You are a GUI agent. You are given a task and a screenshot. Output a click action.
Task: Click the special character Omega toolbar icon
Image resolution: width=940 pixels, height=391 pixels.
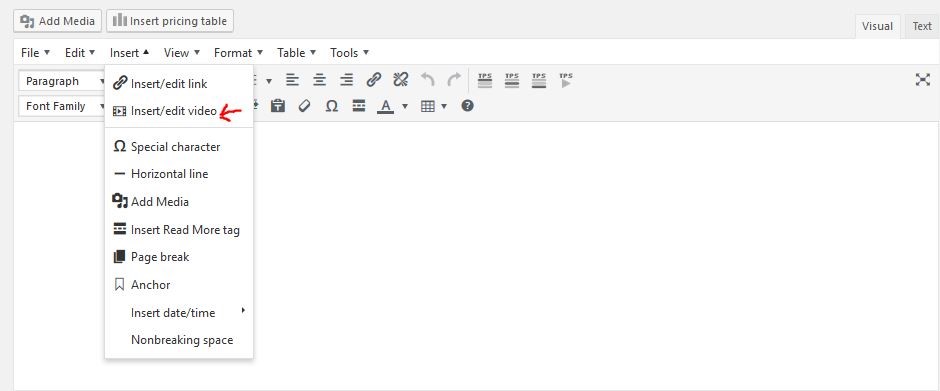pyautogui.click(x=332, y=106)
